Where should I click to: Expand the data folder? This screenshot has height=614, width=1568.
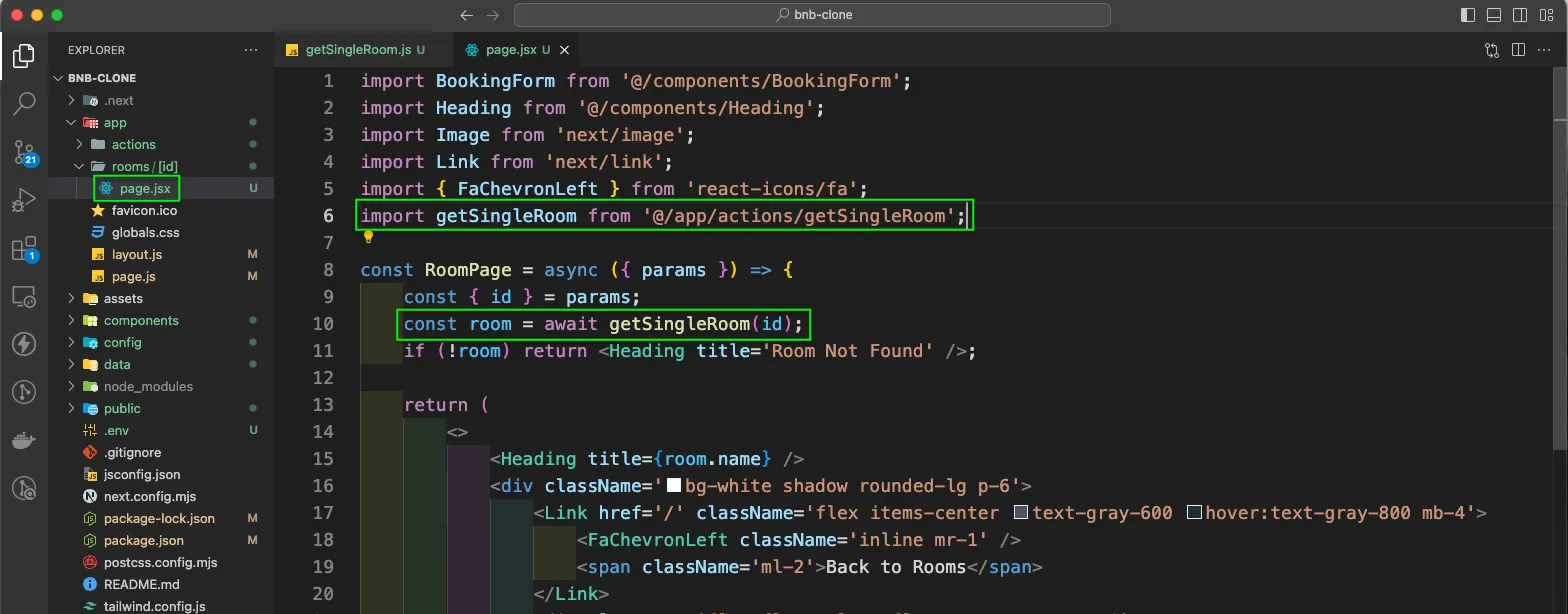tap(71, 364)
